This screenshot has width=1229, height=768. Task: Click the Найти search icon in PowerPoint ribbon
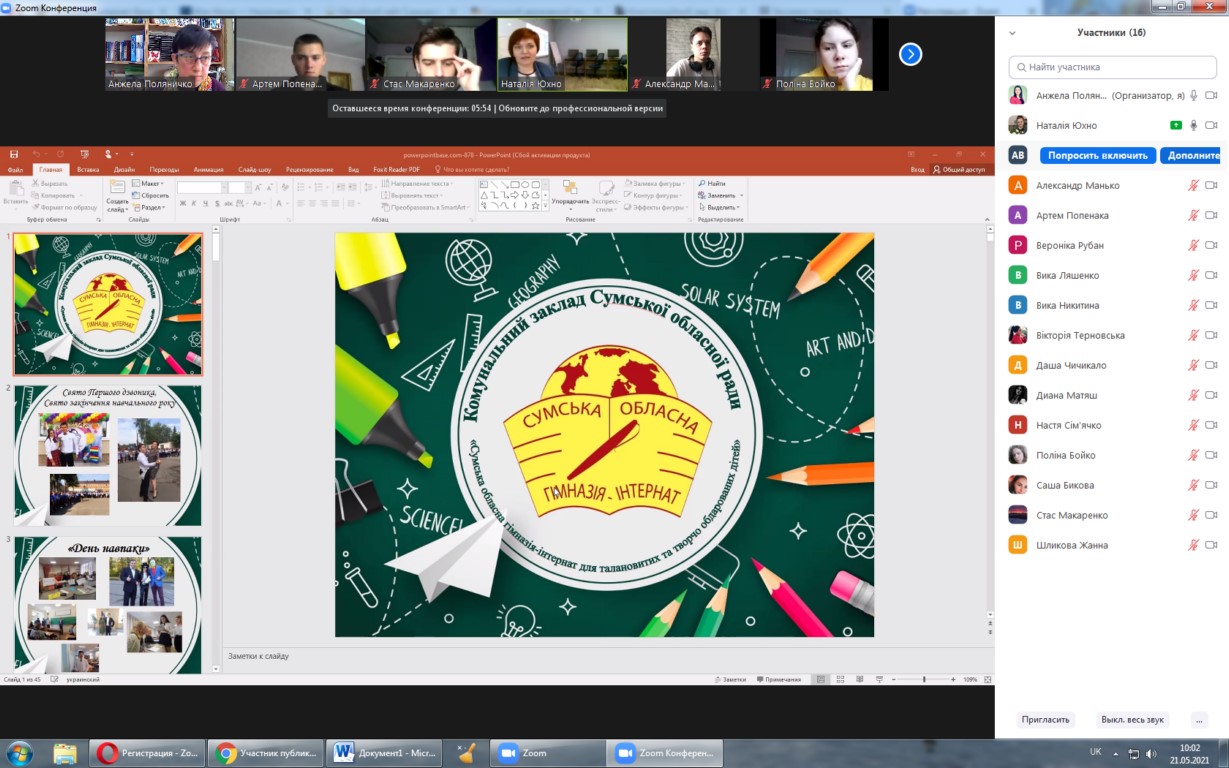pos(702,184)
